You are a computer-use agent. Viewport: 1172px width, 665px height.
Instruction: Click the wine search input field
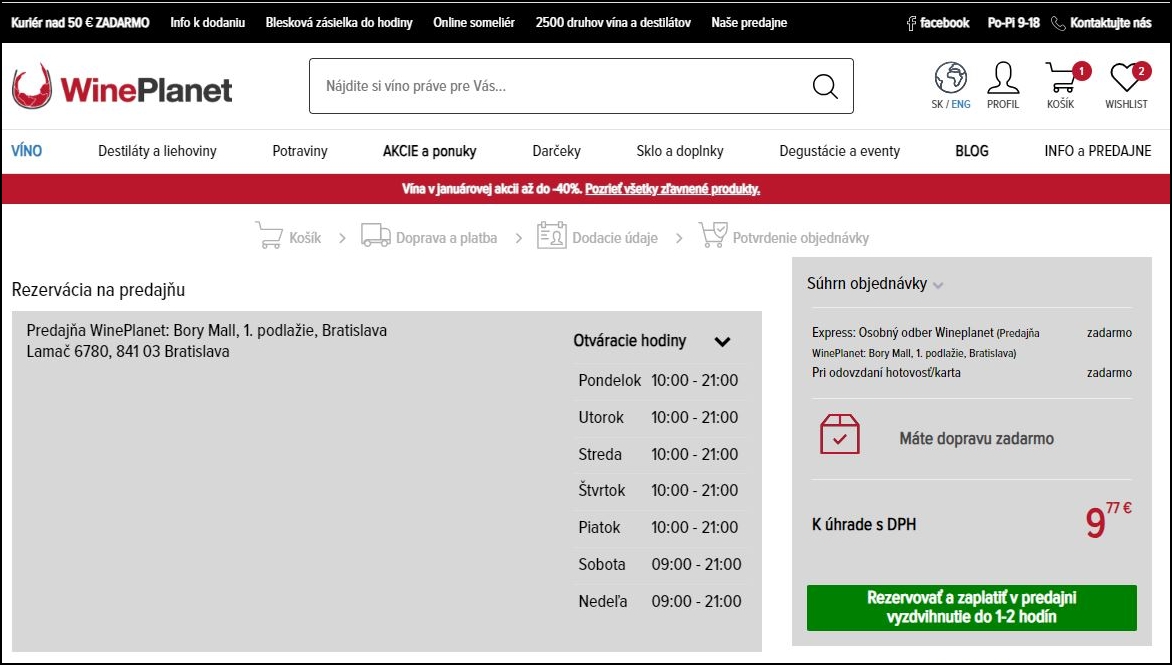(x=560, y=86)
